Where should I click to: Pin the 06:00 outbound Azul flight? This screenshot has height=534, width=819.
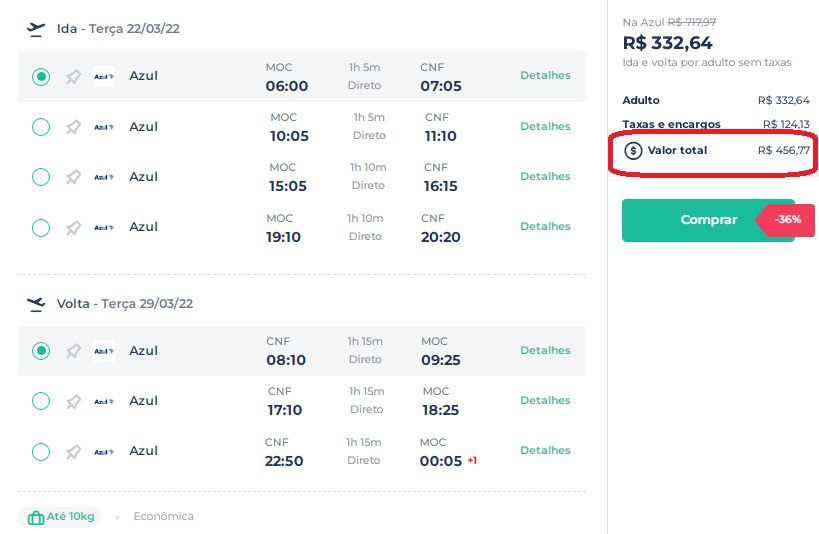pos(73,77)
